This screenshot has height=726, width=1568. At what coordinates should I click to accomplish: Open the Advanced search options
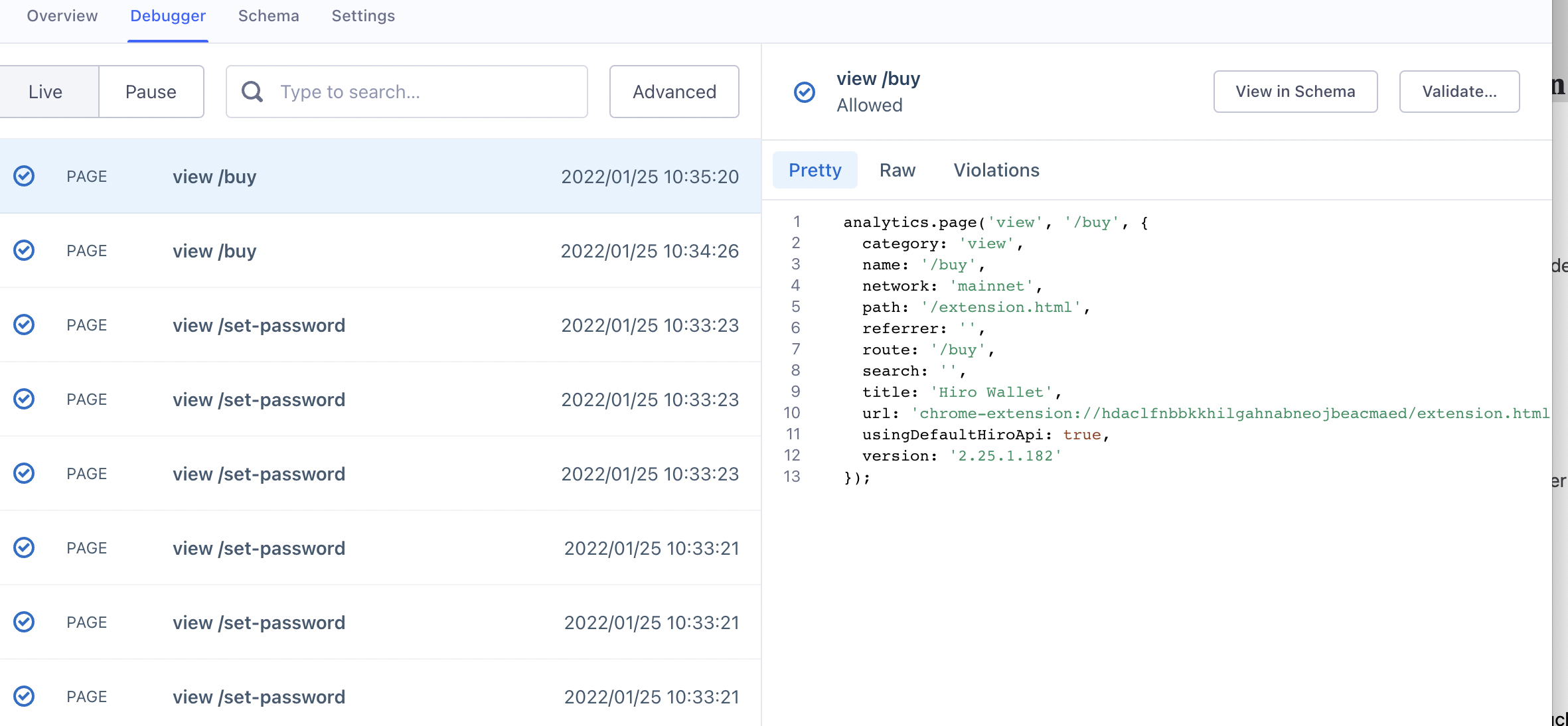674,92
